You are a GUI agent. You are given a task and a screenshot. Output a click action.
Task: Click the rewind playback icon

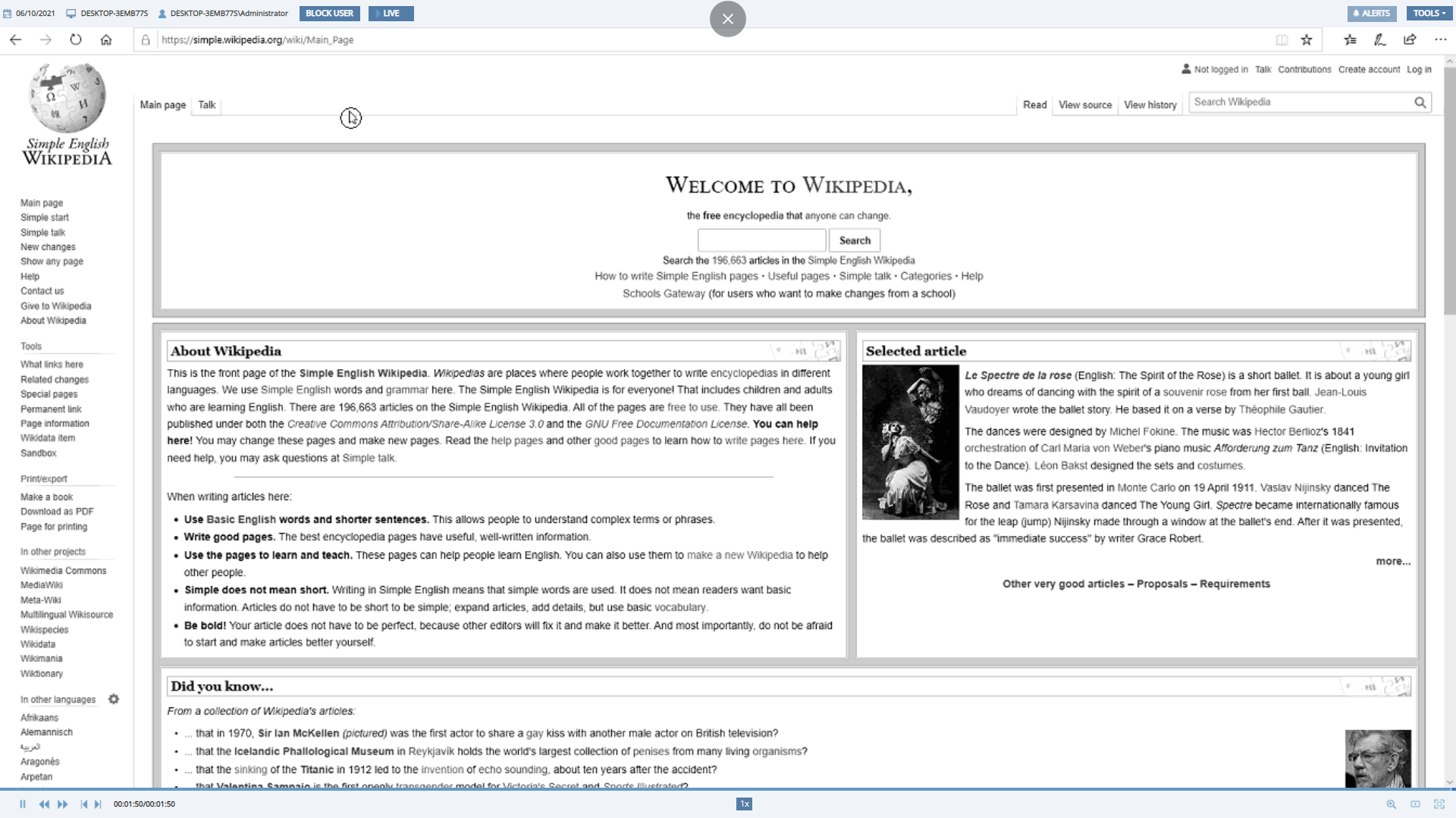coord(44,804)
